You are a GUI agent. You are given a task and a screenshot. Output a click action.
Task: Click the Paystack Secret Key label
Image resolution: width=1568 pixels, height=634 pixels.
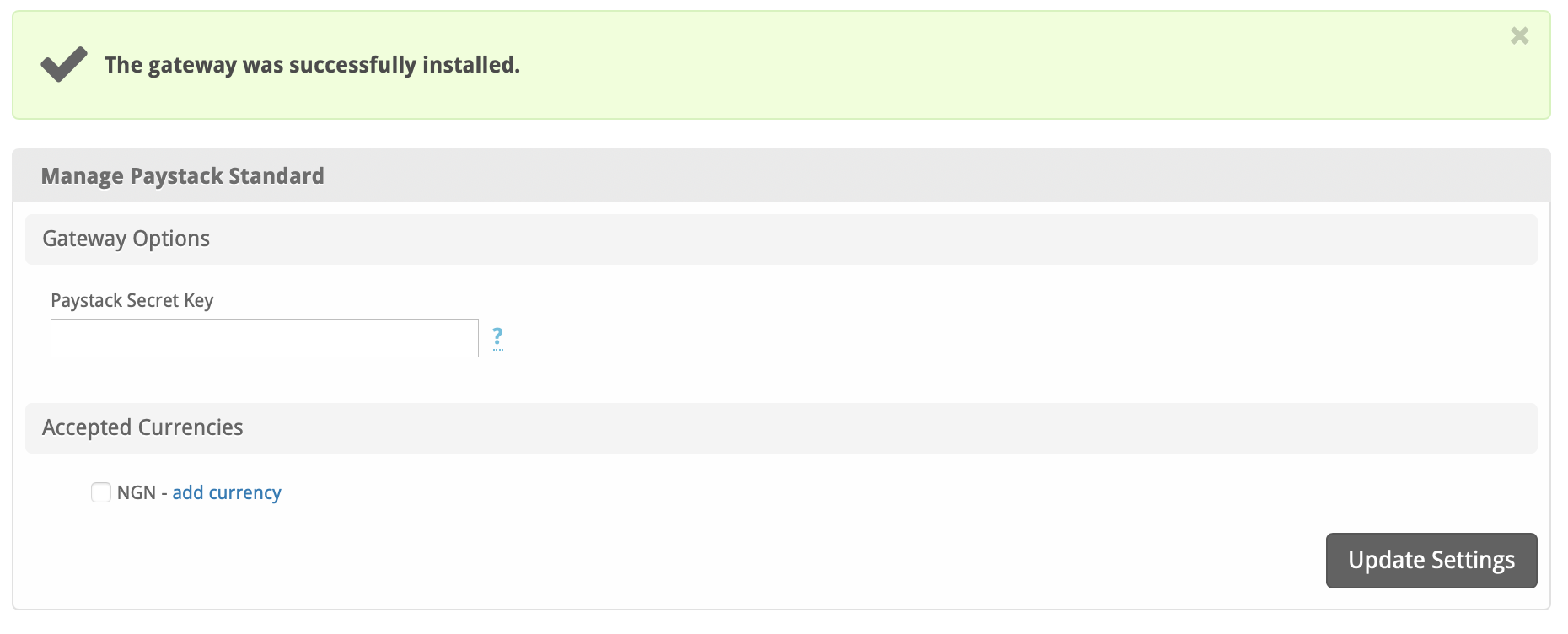pyautogui.click(x=132, y=300)
